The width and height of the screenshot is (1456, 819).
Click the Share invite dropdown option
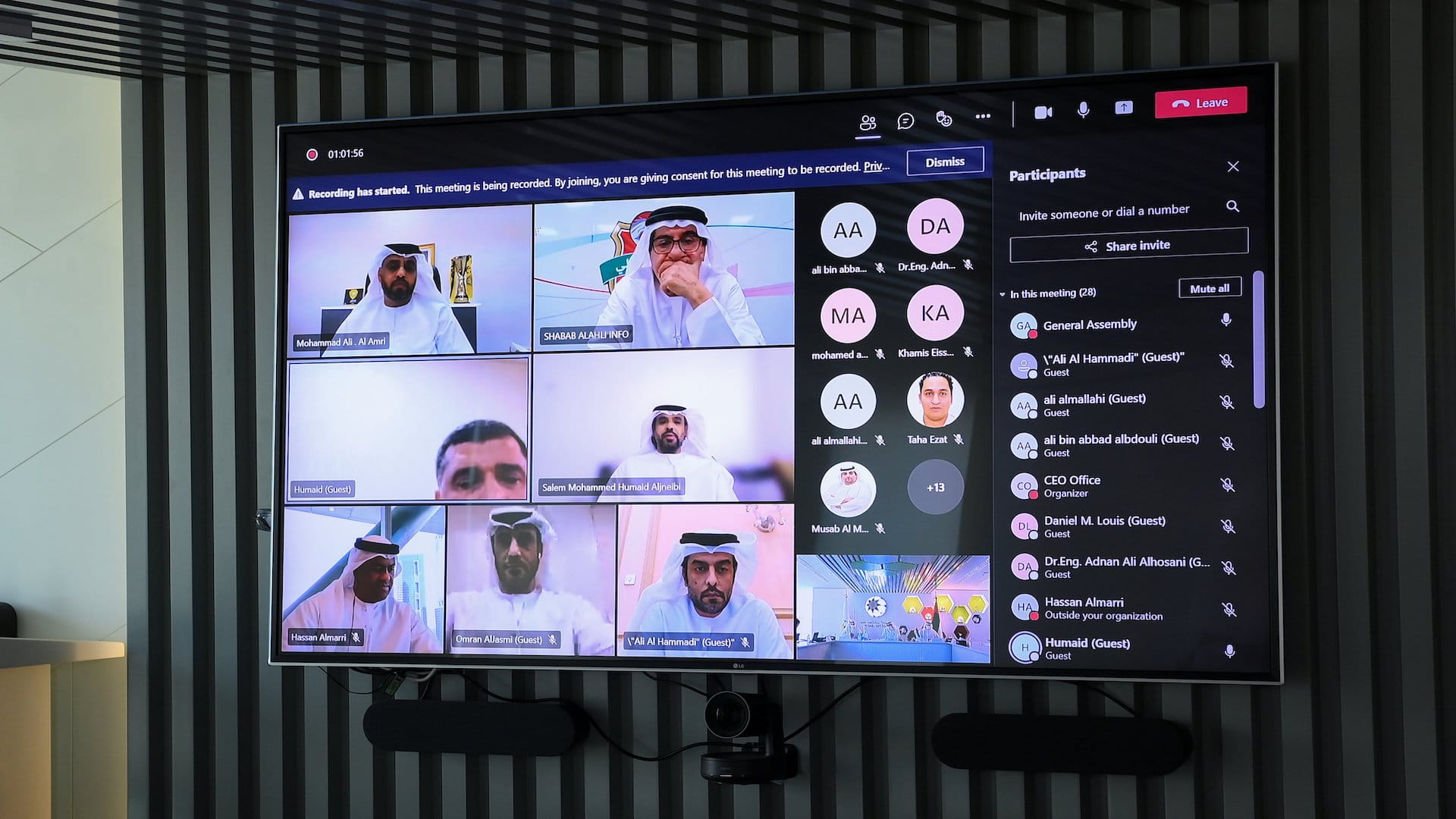[1127, 245]
